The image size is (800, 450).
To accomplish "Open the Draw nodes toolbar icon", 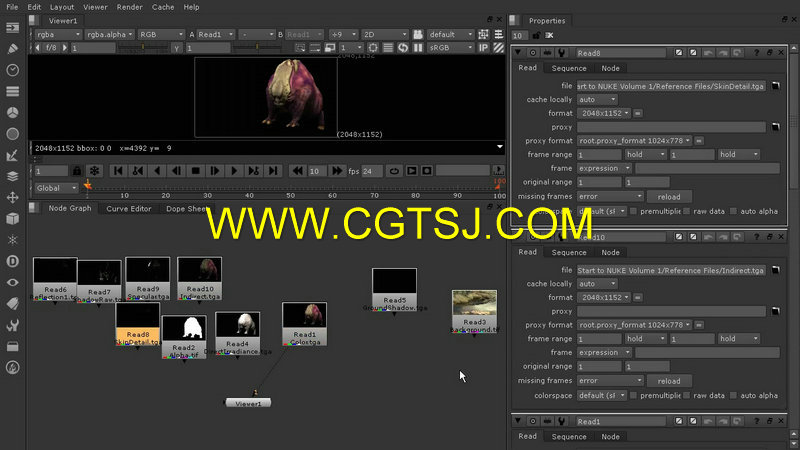I will click(12, 48).
